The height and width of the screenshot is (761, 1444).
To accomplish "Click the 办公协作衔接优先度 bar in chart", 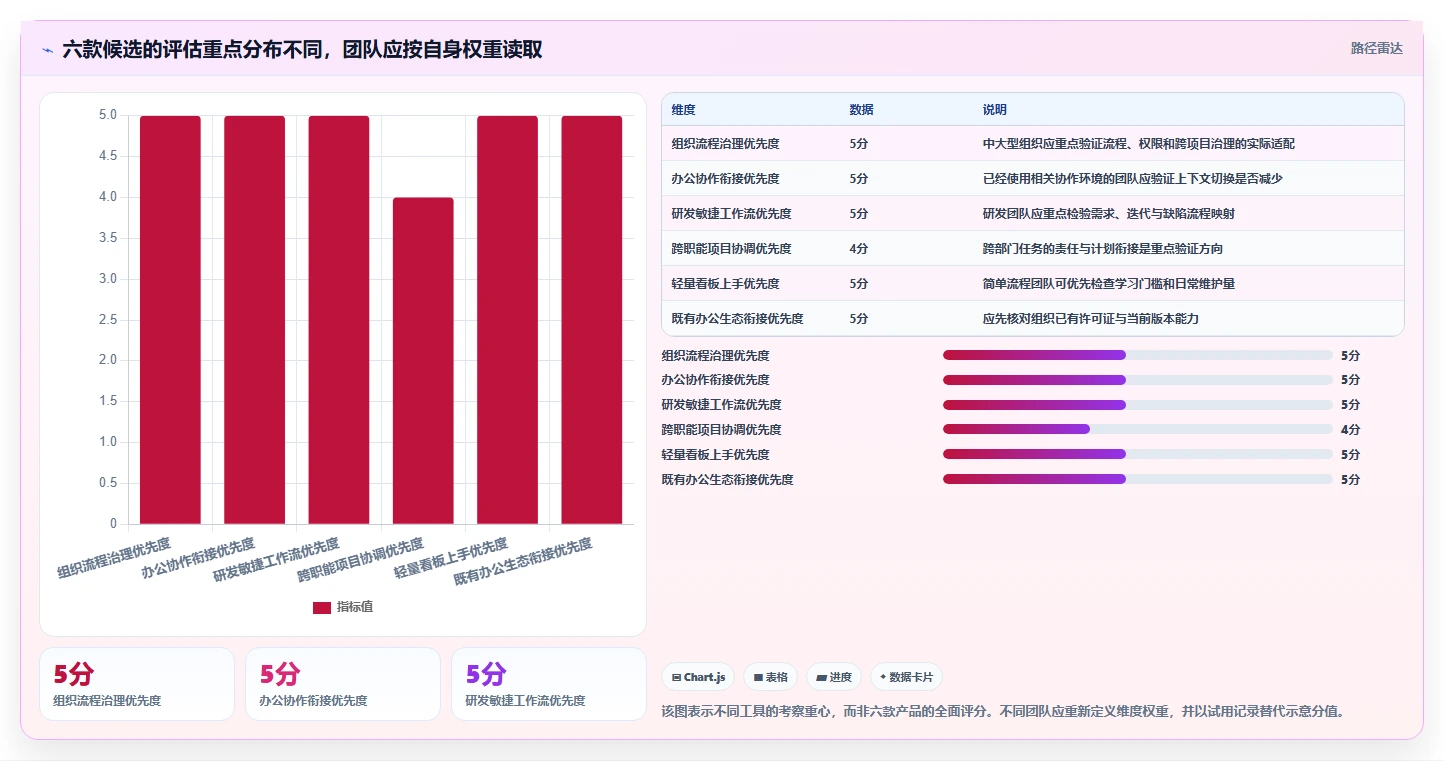I will 254,320.
